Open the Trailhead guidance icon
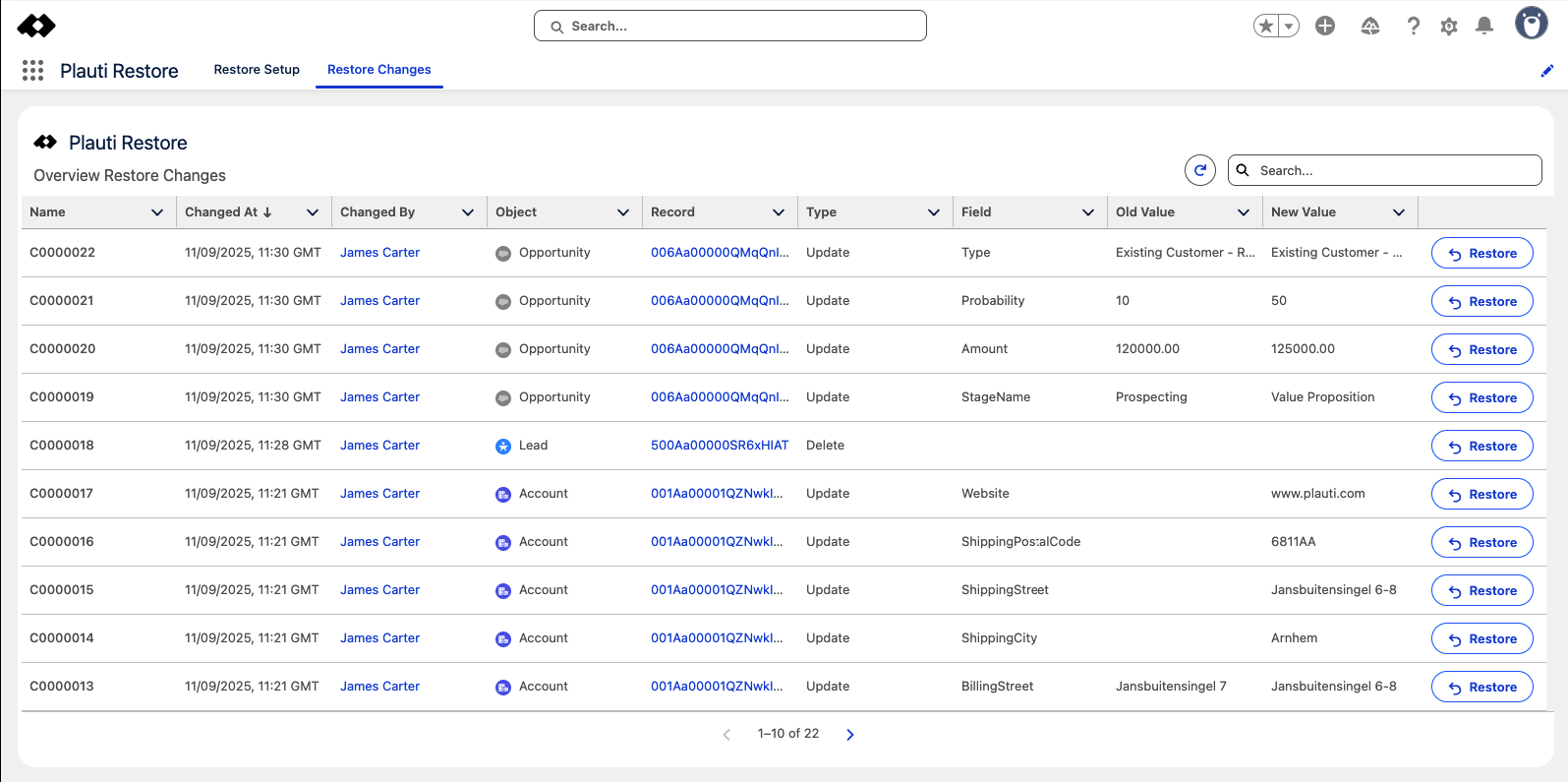Image resolution: width=1568 pixels, height=782 pixels. point(1370,27)
